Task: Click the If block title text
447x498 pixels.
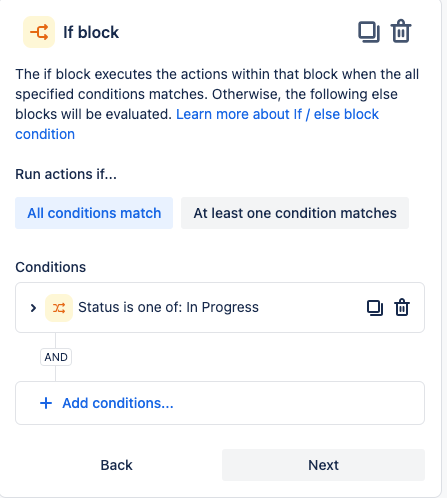Action: point(91,32)
